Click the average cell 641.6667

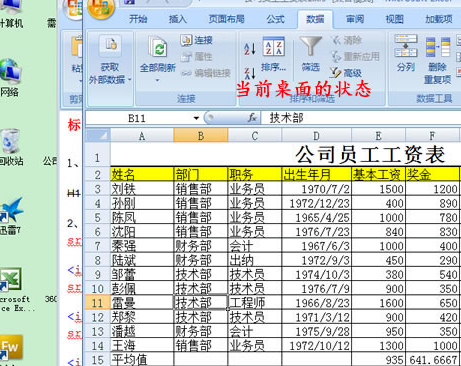coord(433,360)
